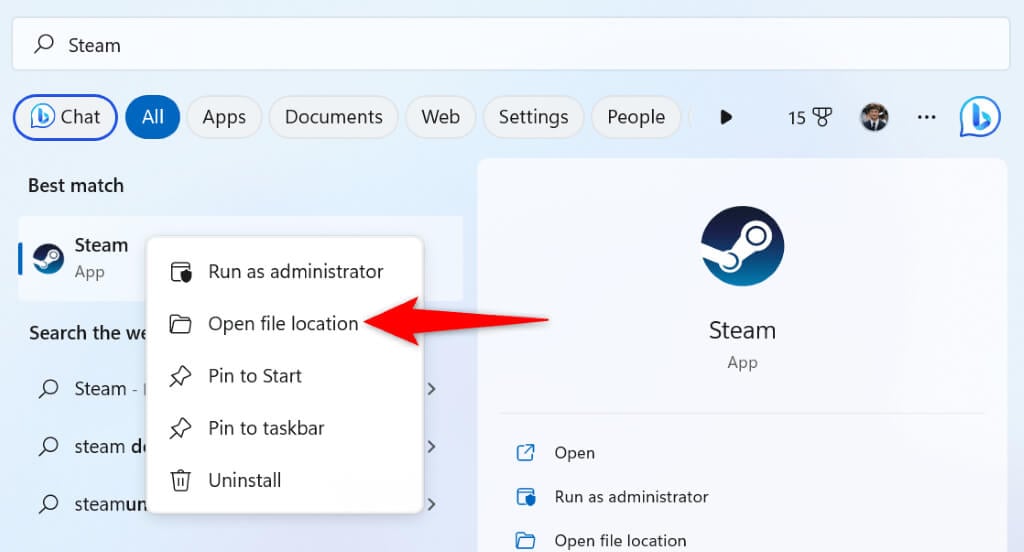Switch to the Apps filter tab
Viewport: 1024px width, 552px height.
coord(224,117)
